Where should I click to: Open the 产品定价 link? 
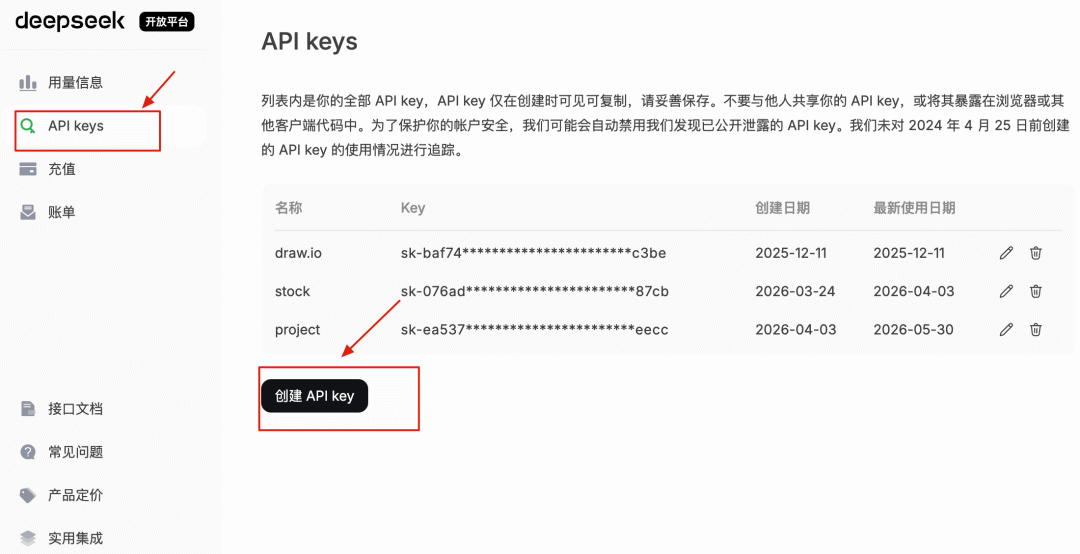point(75,495)
